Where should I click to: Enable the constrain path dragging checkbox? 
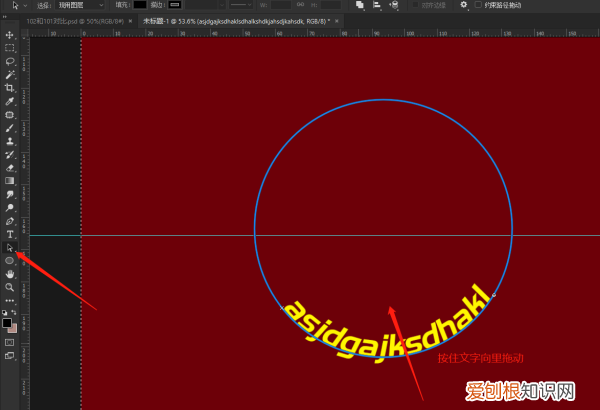pyautogui.click(x=478, y=5)
